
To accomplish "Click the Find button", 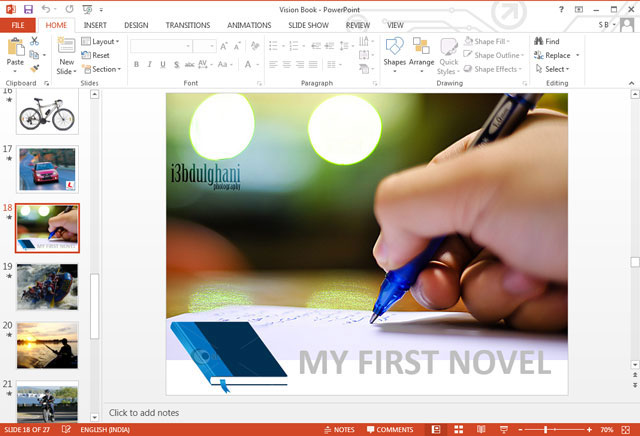I will click(x=547, y=41).
